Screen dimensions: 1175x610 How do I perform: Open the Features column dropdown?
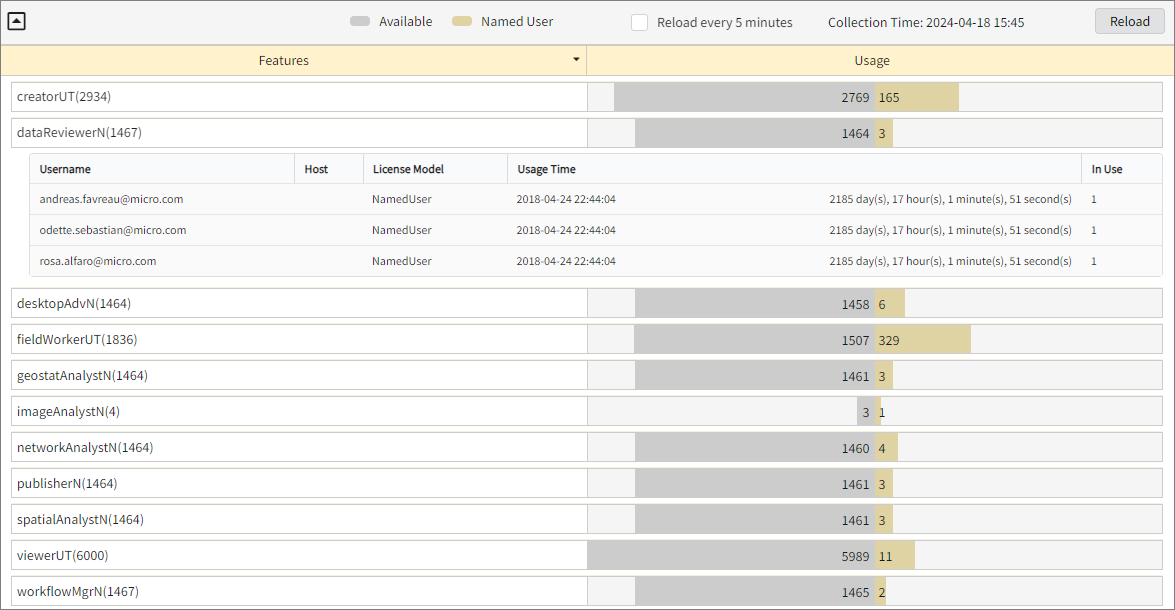coord(576,60)
